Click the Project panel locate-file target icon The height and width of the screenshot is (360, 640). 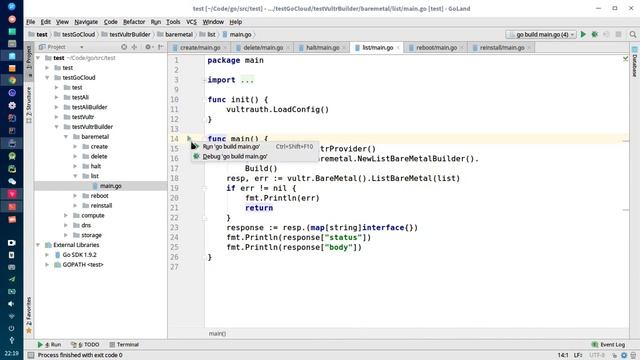pyautogui.click(x=124, y=47)
